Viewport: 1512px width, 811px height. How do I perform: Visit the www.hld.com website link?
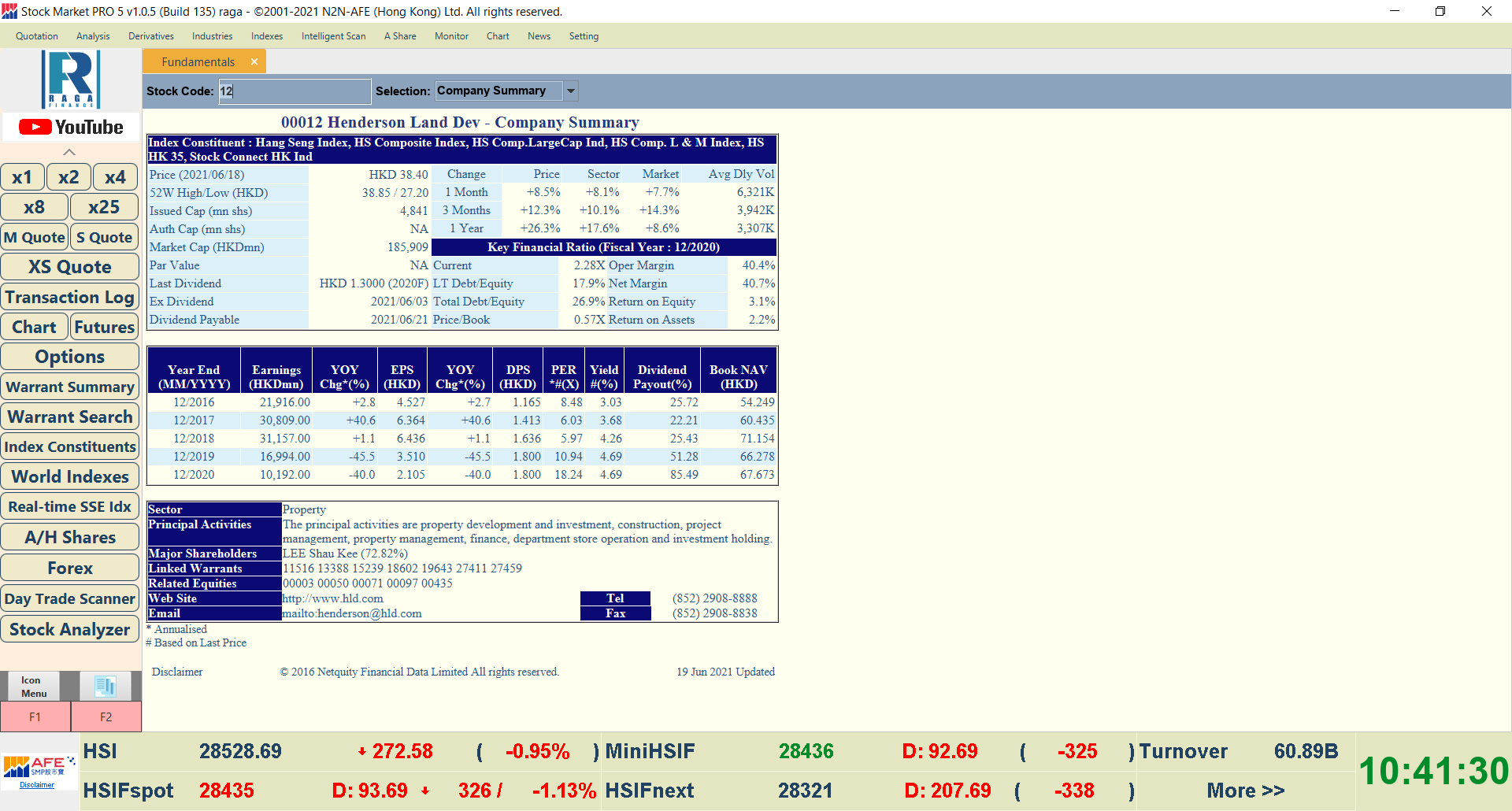tap(332, 598)
